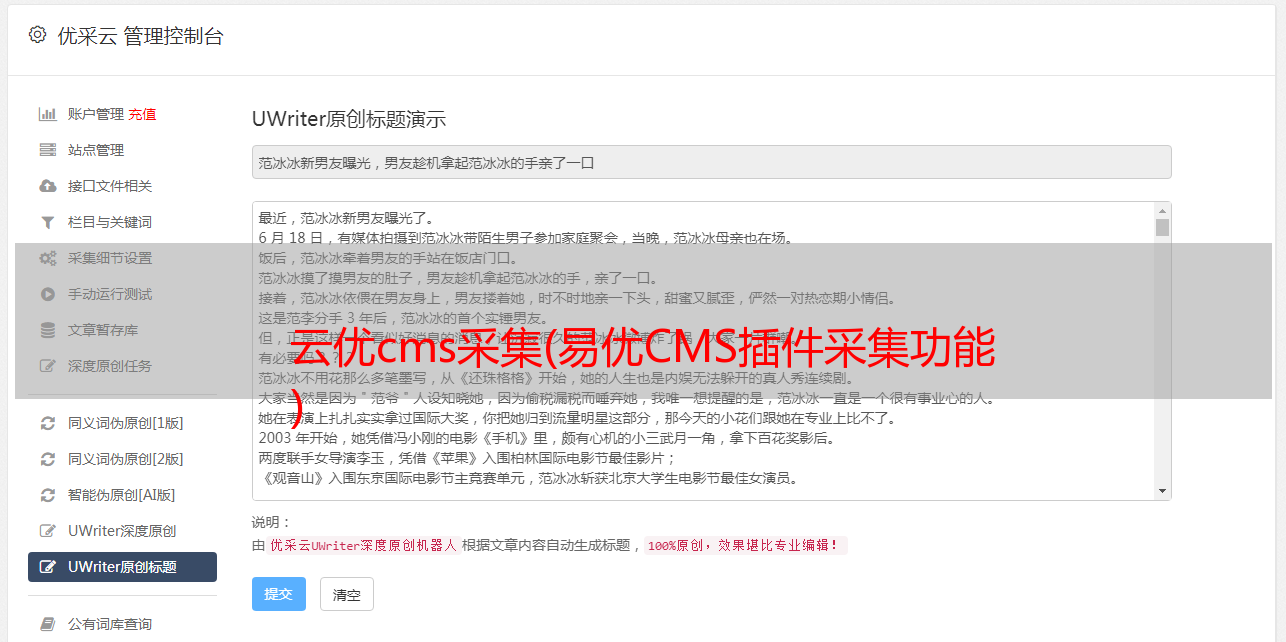Click the 深度原创任务 edit icon

[x=47, y=366]
